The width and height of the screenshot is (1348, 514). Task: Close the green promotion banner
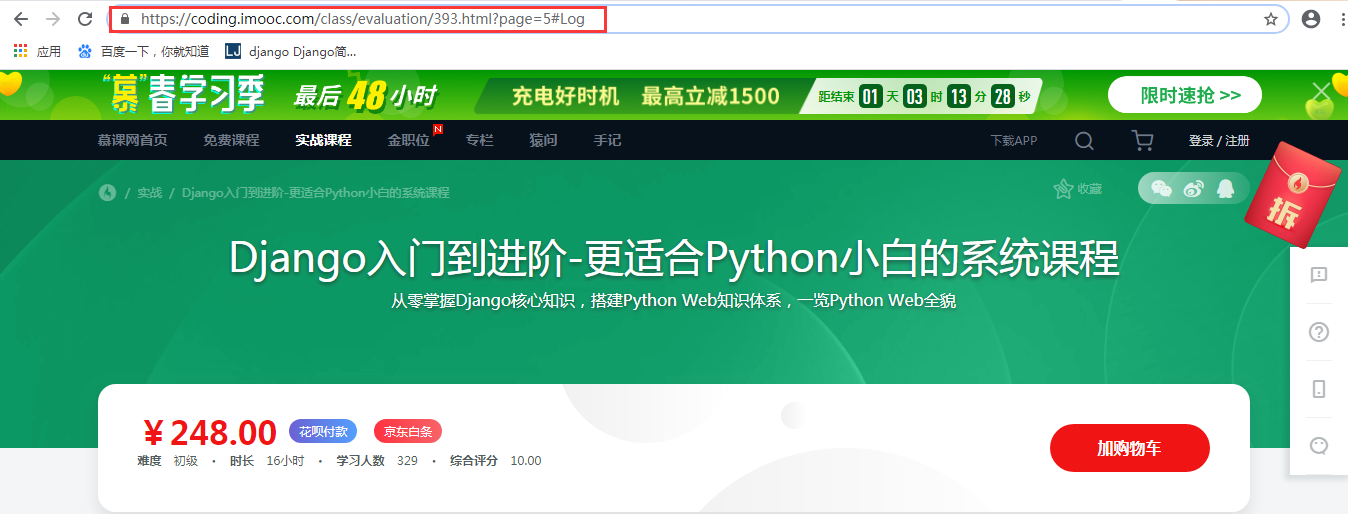coord(1322,90)
